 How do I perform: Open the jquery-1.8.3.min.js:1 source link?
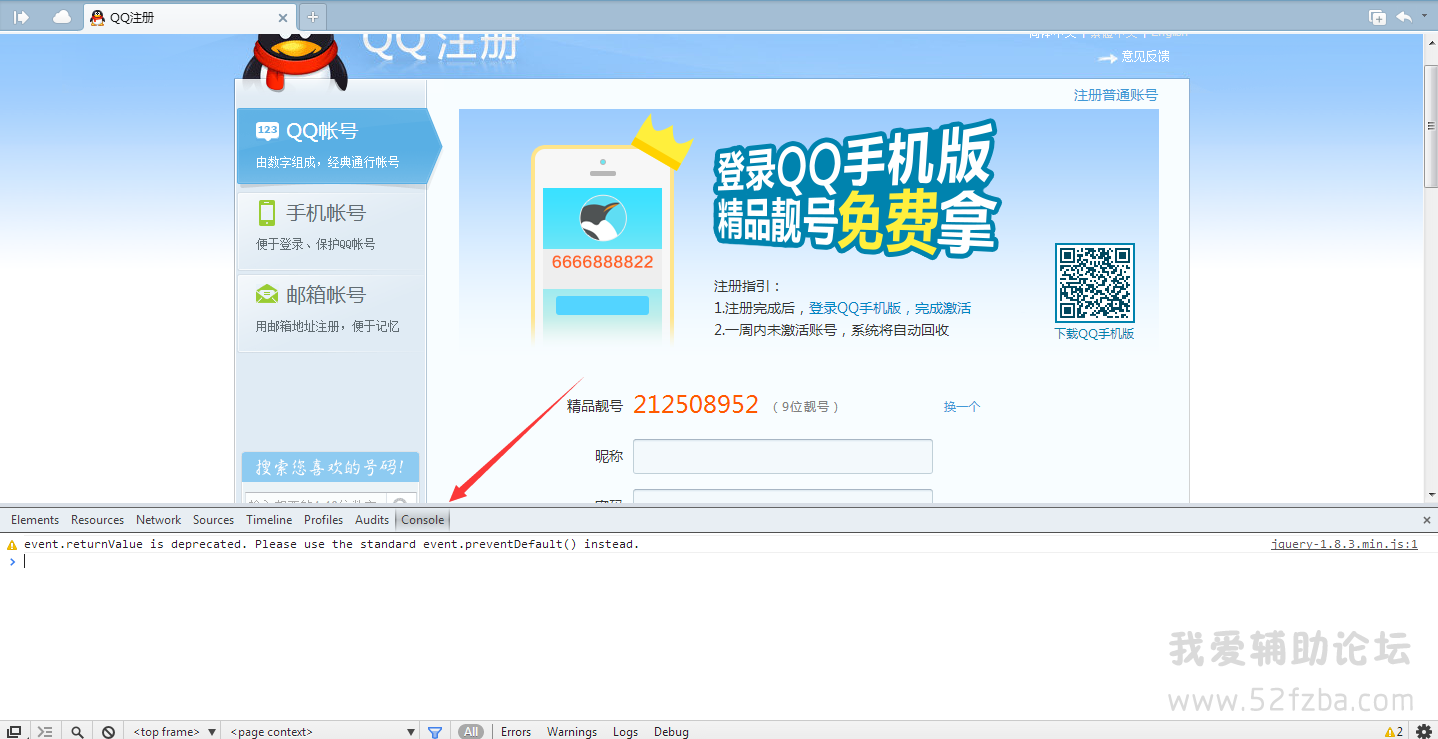coord(1344,544)
